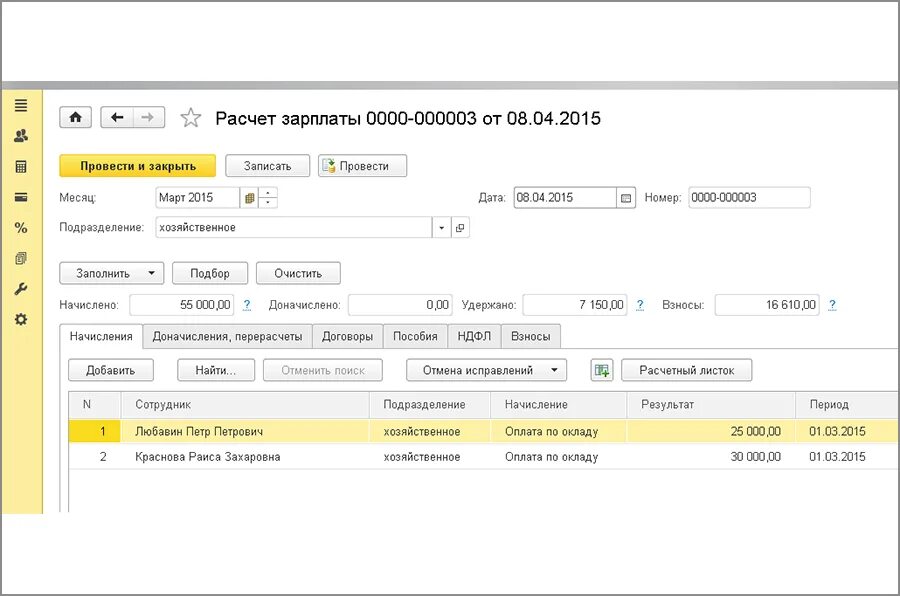Switch to the Начисления tab

tap(101, 336)
